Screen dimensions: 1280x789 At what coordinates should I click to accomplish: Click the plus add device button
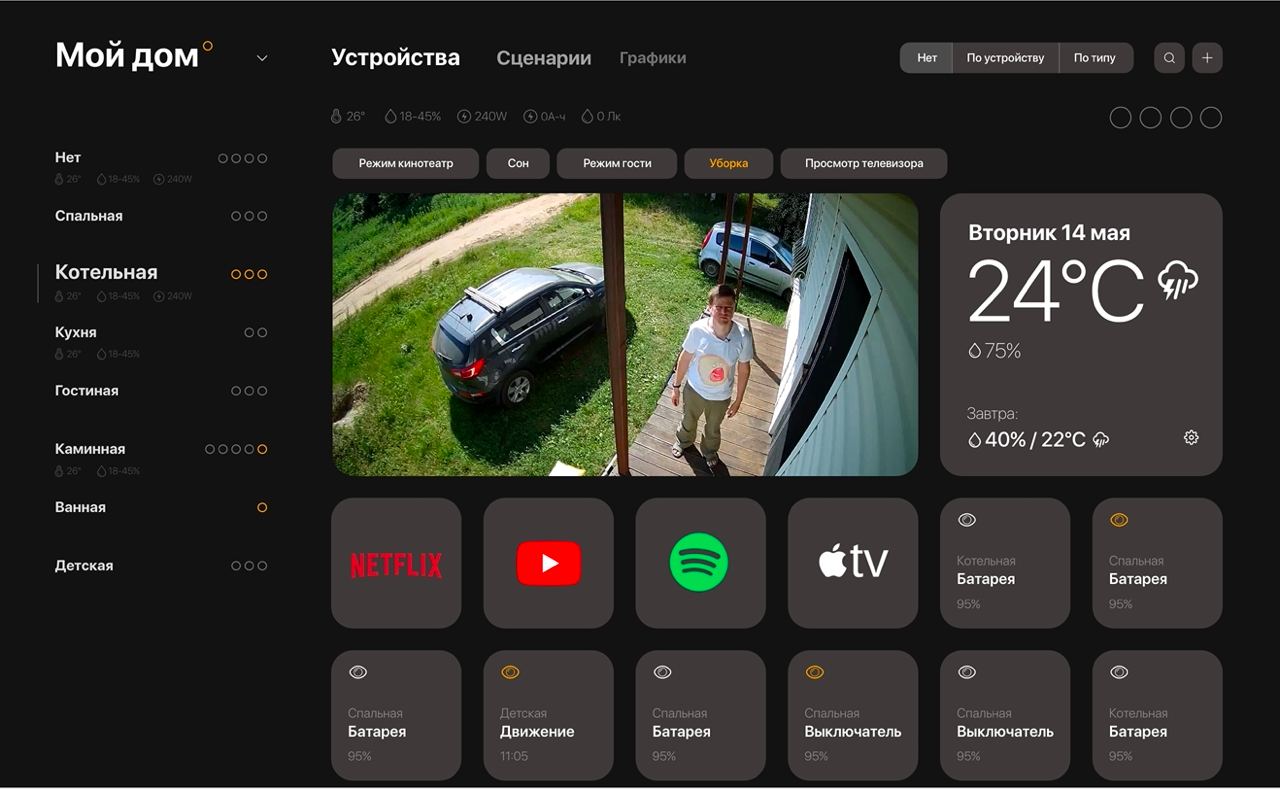tap(1207, 58)
